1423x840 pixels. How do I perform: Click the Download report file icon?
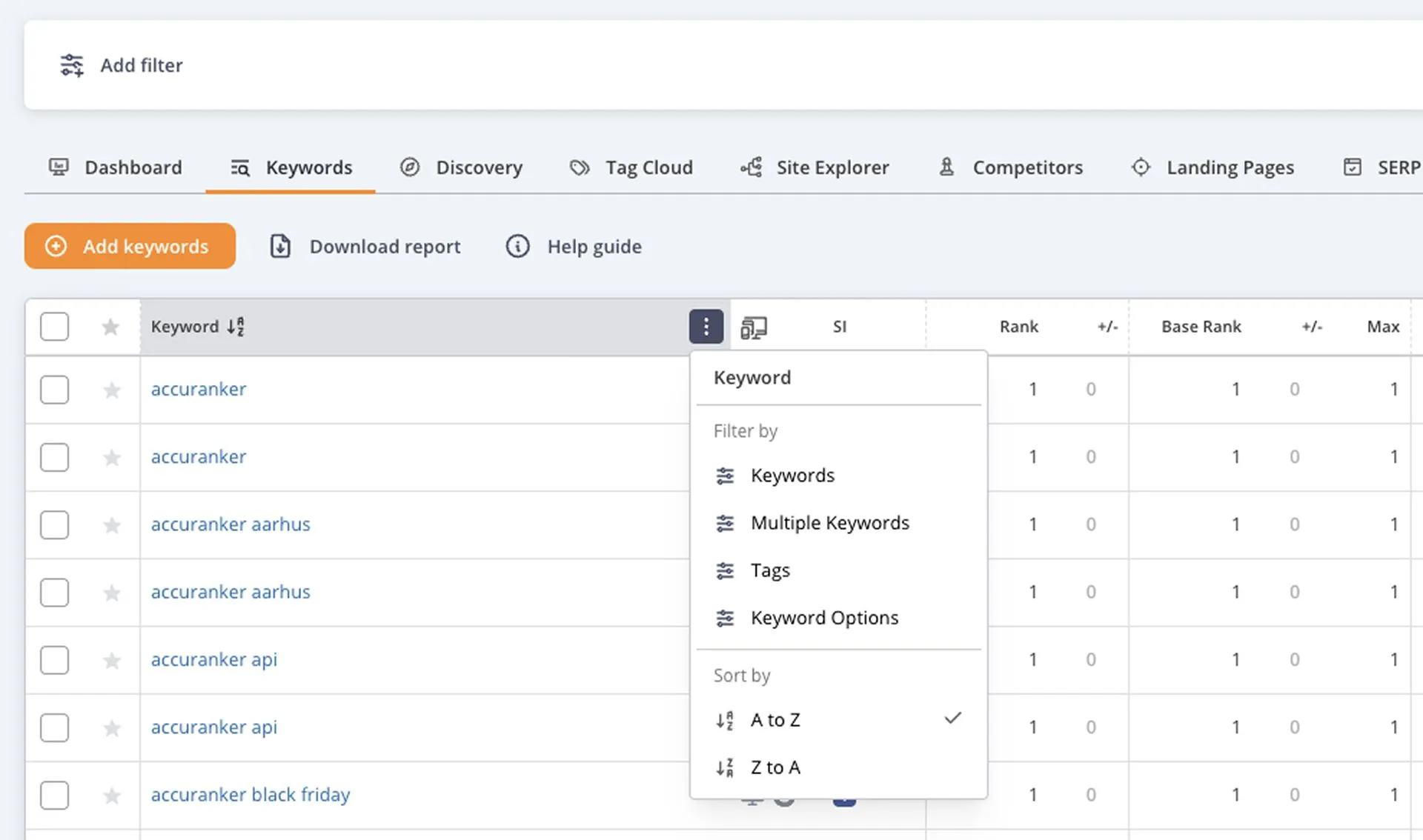click(280, 246)
